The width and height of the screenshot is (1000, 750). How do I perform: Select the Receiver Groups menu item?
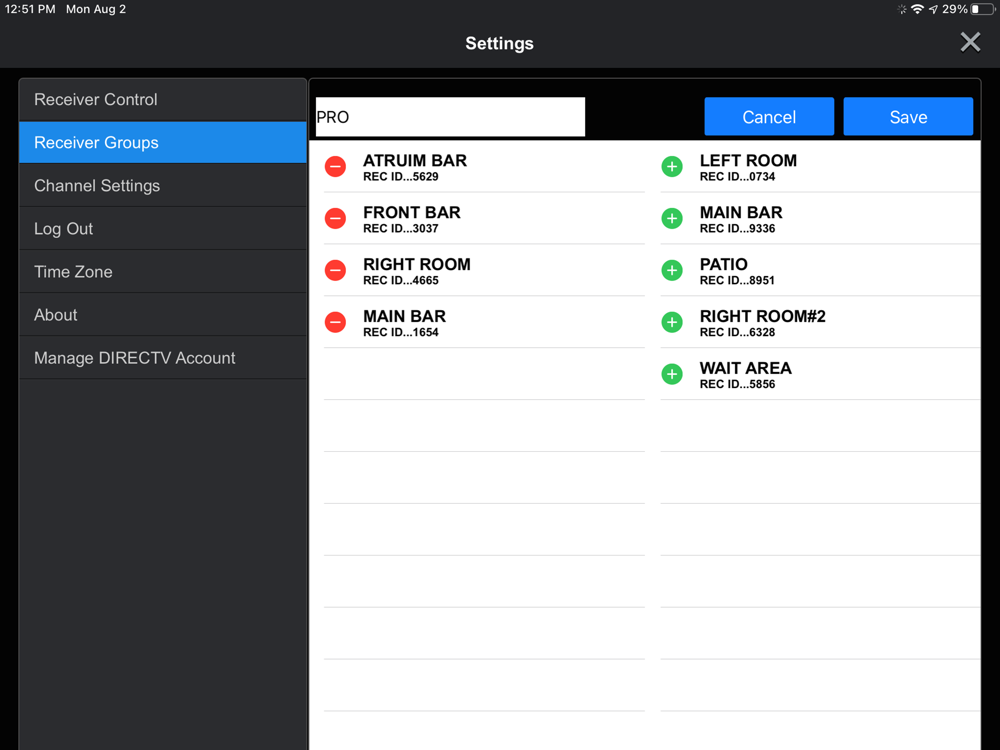click(163, 143)
